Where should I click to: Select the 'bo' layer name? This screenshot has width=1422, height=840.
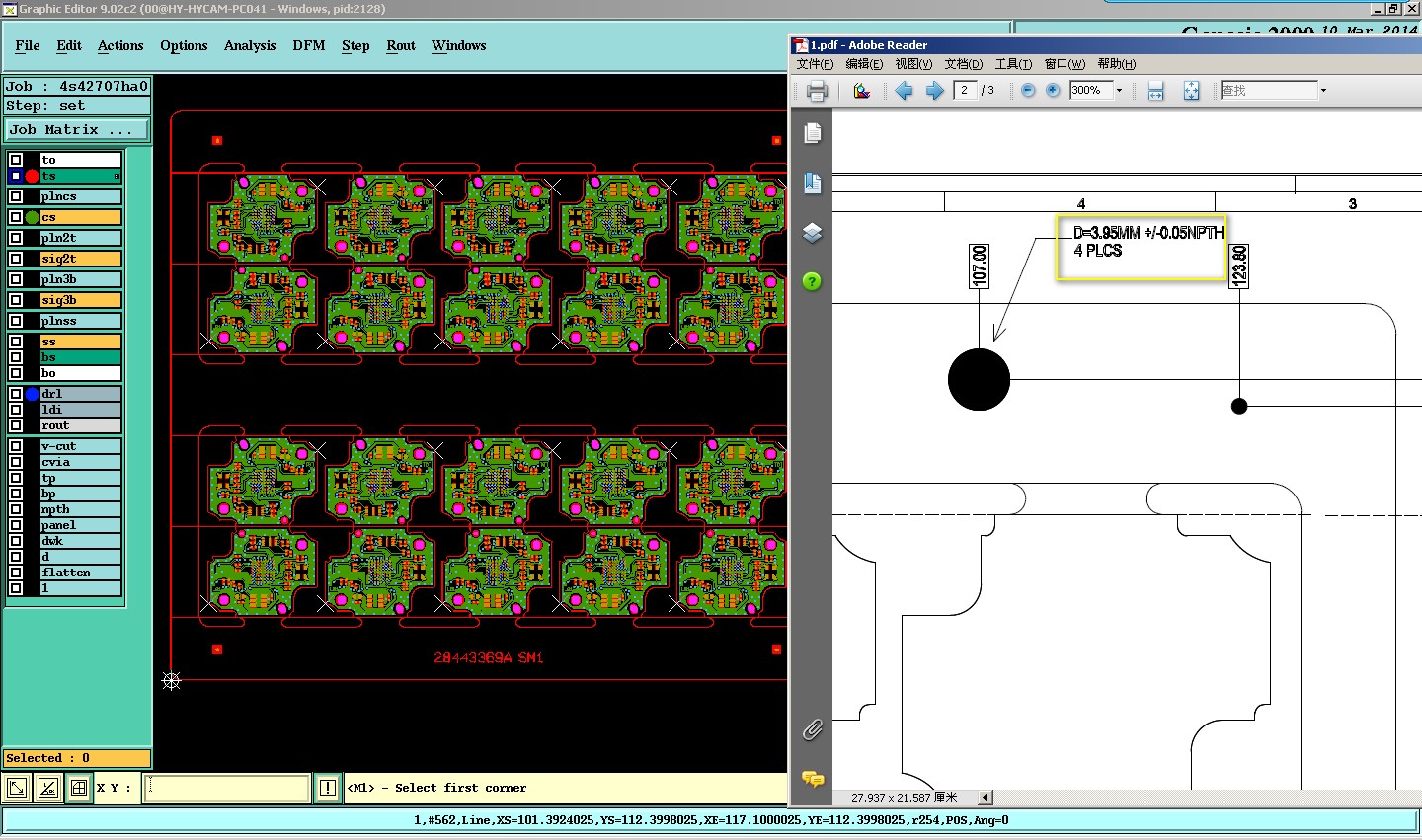pos(81,373)
